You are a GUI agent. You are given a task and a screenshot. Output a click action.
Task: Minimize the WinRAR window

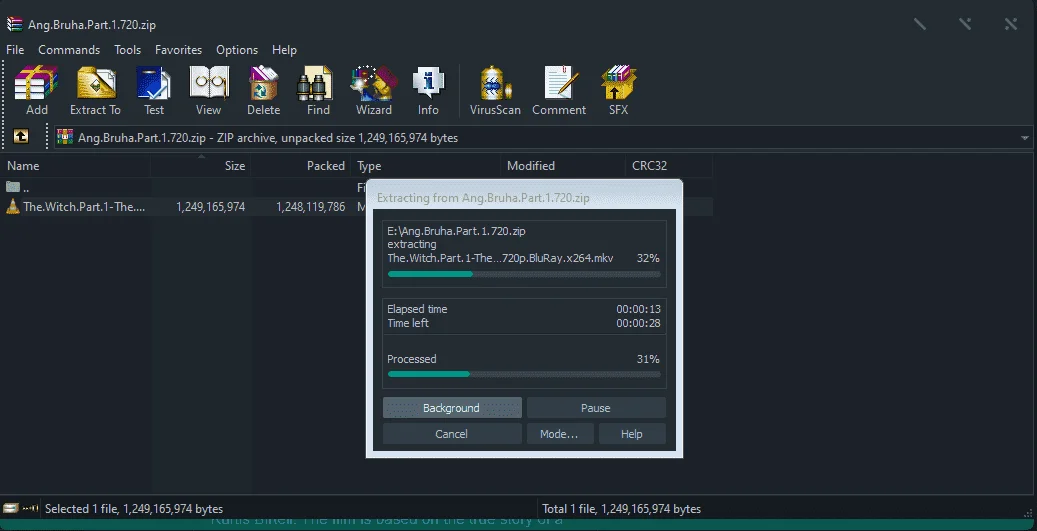pyautogui.click(x=920, y=24)
